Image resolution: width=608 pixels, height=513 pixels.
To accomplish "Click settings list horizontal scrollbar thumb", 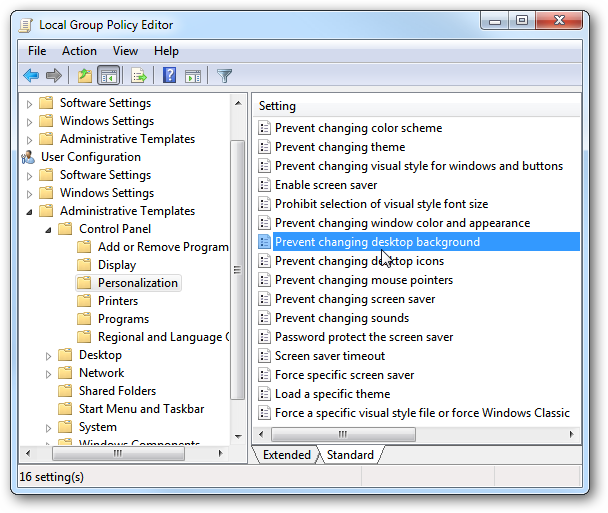I will click(343, 434).
